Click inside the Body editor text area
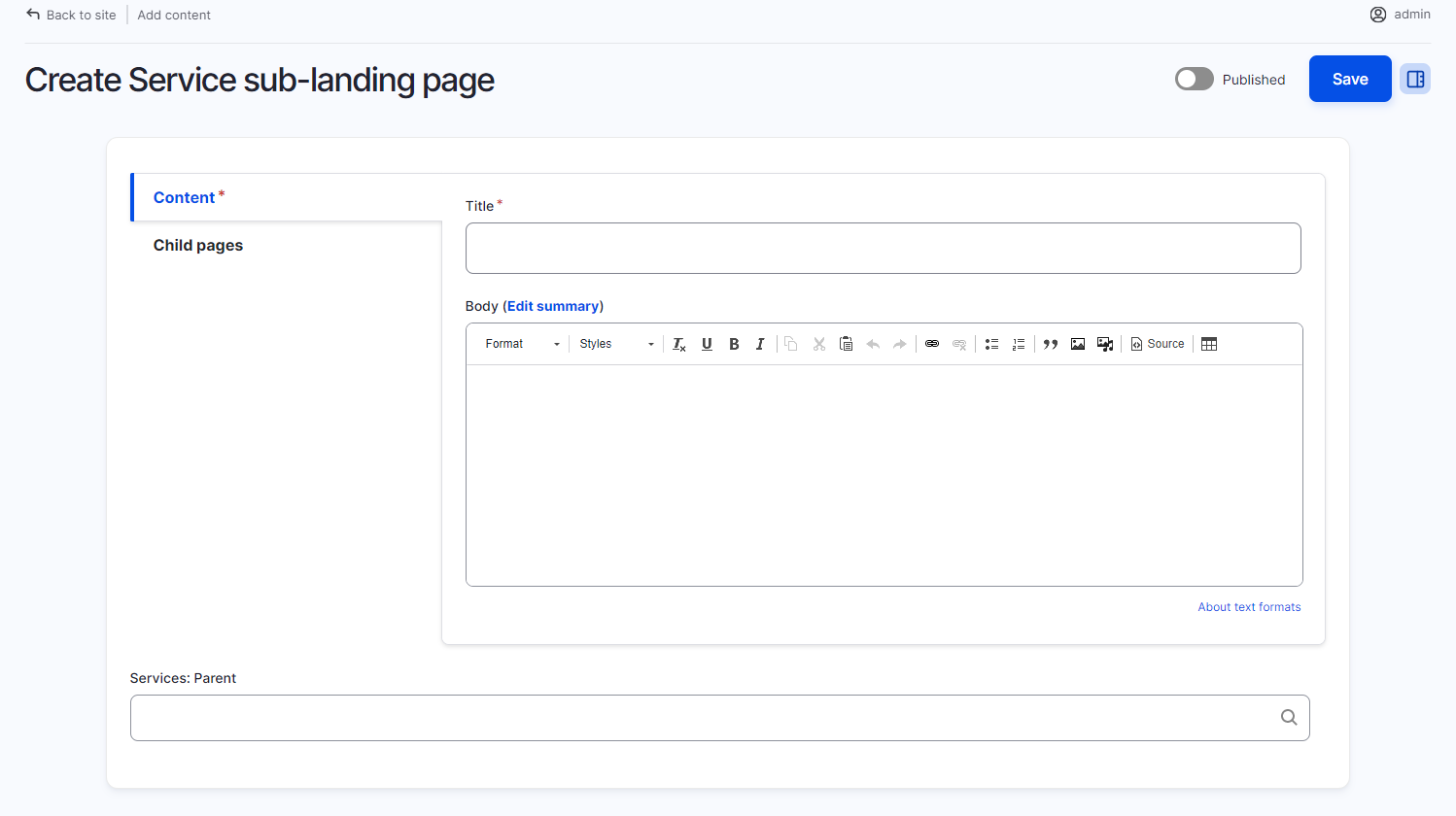1456x816 pixels. pos(884,475)
